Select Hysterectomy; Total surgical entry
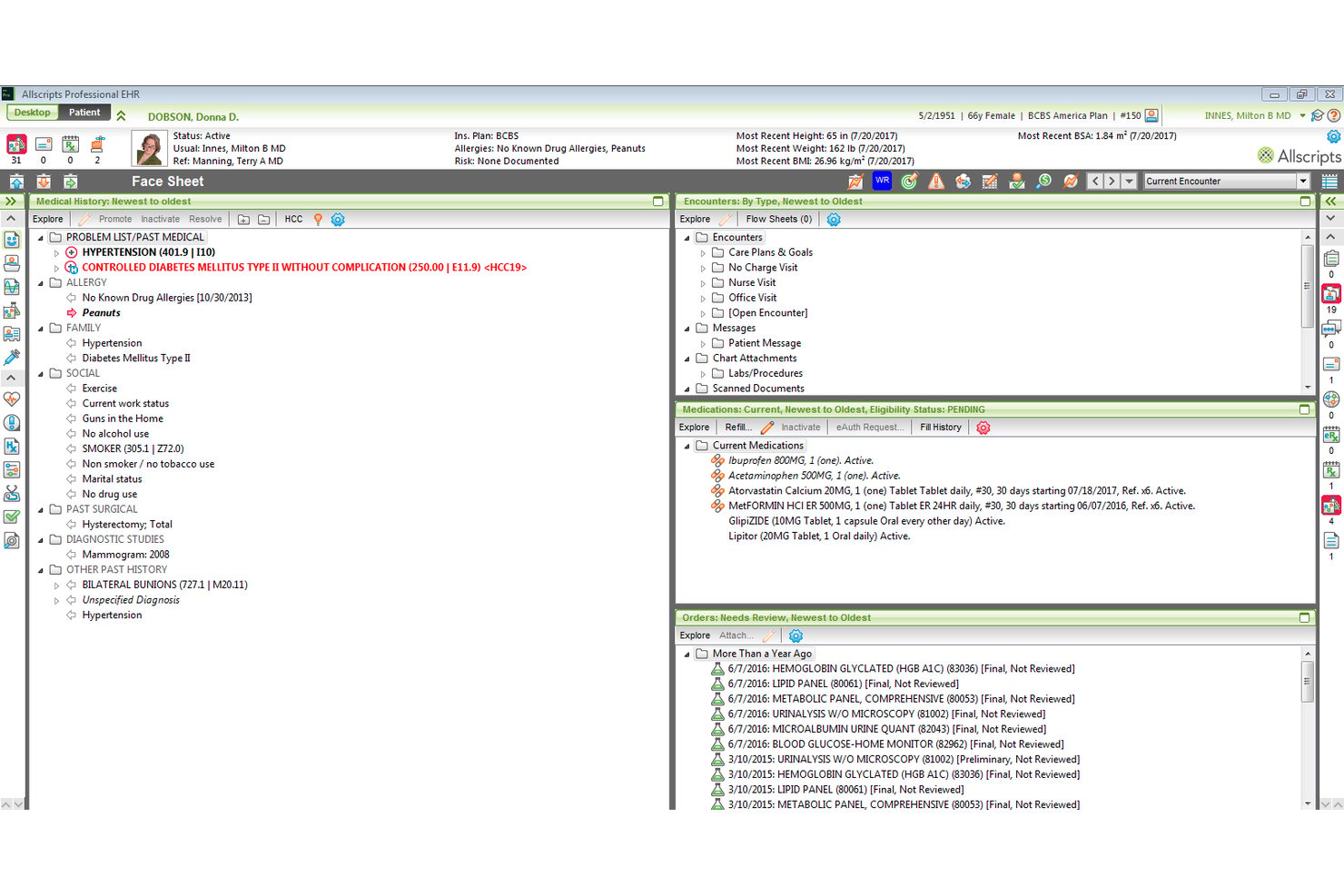The height and width of the screenshot is (896, 1344). (x=127, y=525)
